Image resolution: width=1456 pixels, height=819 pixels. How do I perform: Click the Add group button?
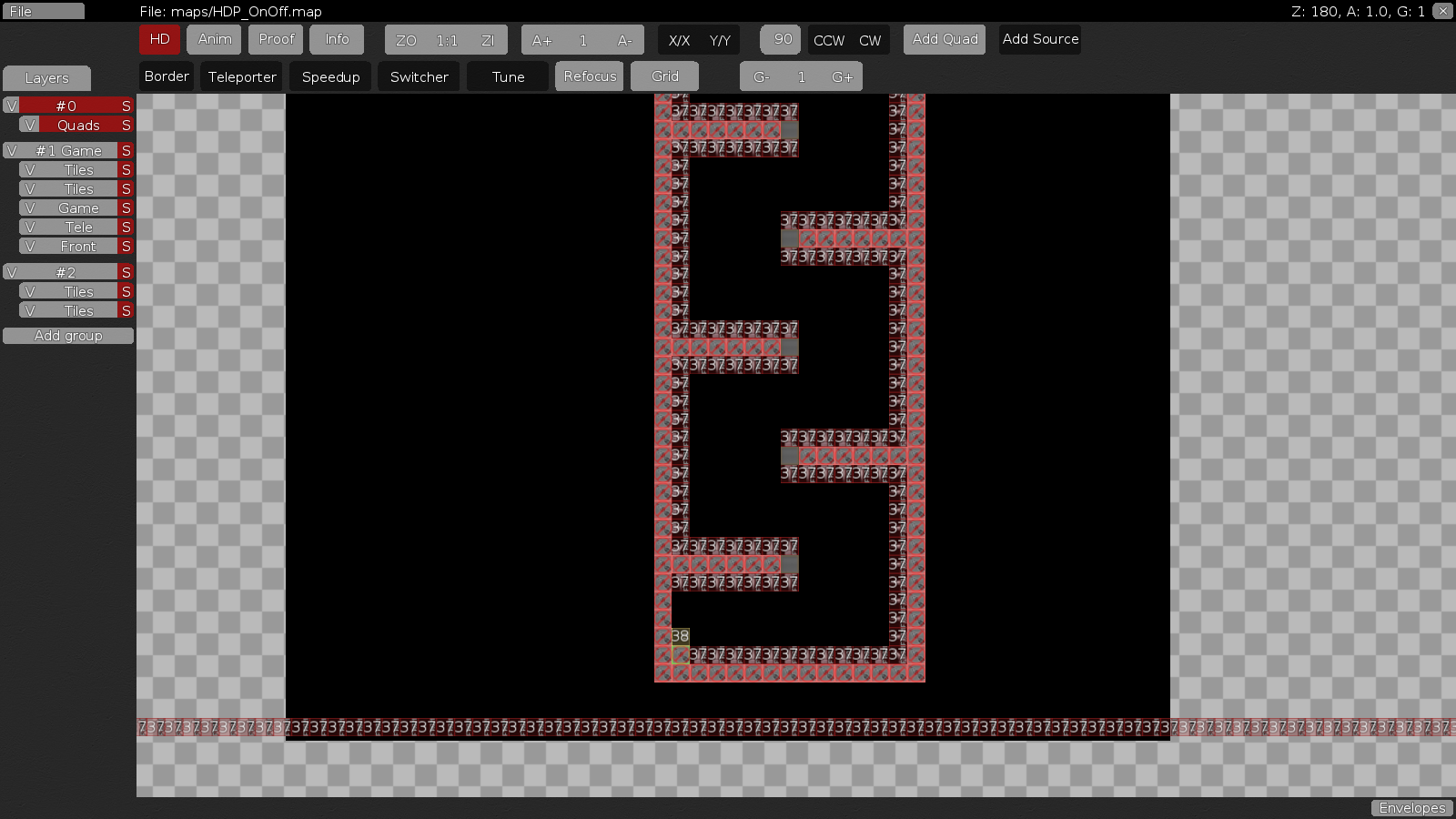pyautogui.click(x=68, y=336)
